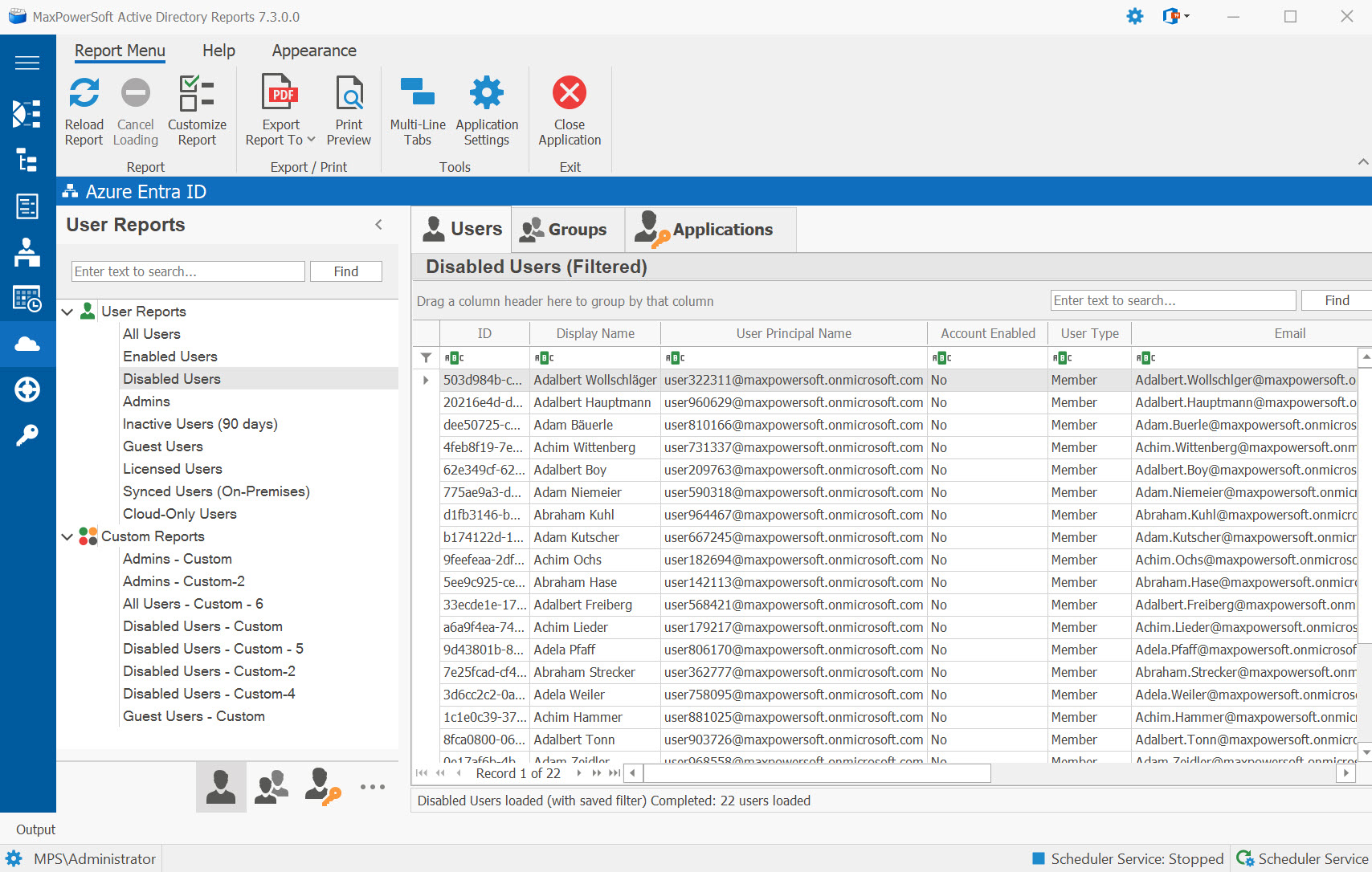Image resolution: width=1372 pixels, height=872 pixels.
Task: Open the Appearance menu
Action: coord(313,51)
